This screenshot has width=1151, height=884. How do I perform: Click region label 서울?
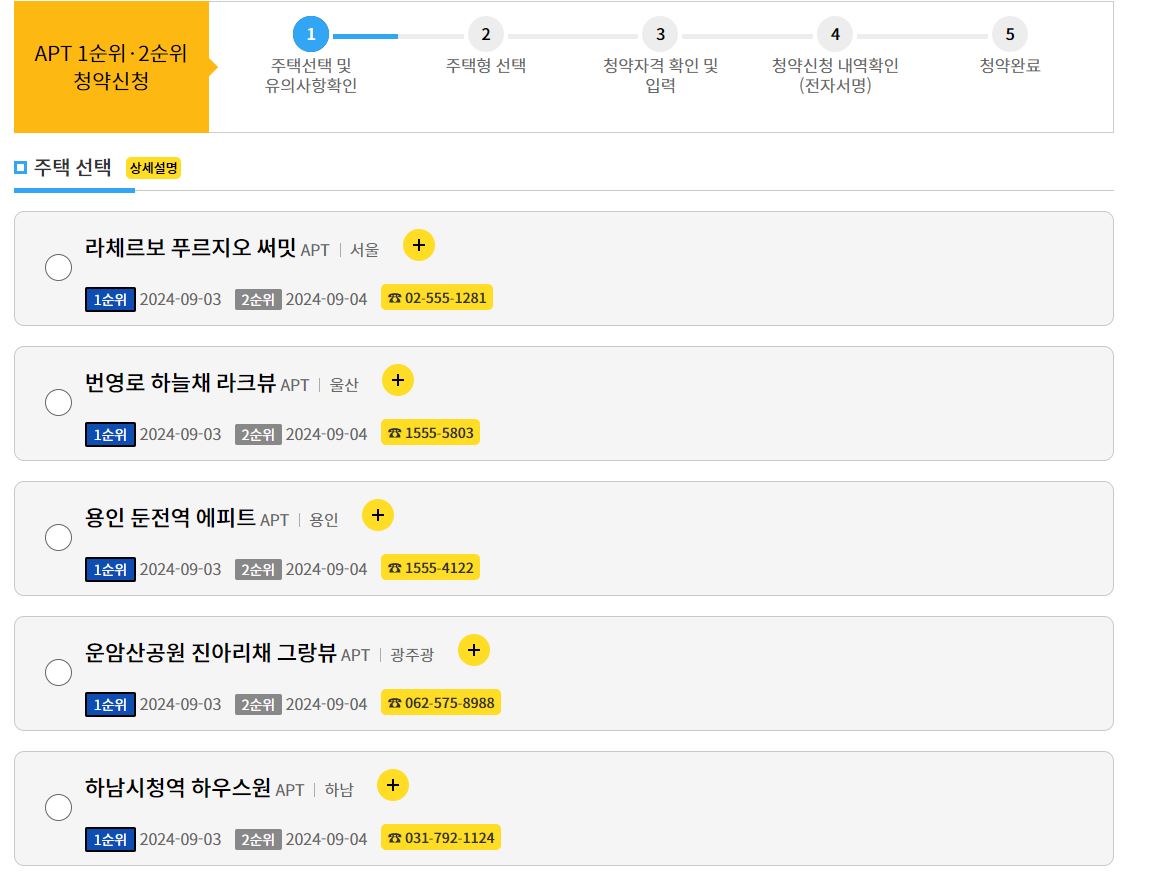pos(364,250)
